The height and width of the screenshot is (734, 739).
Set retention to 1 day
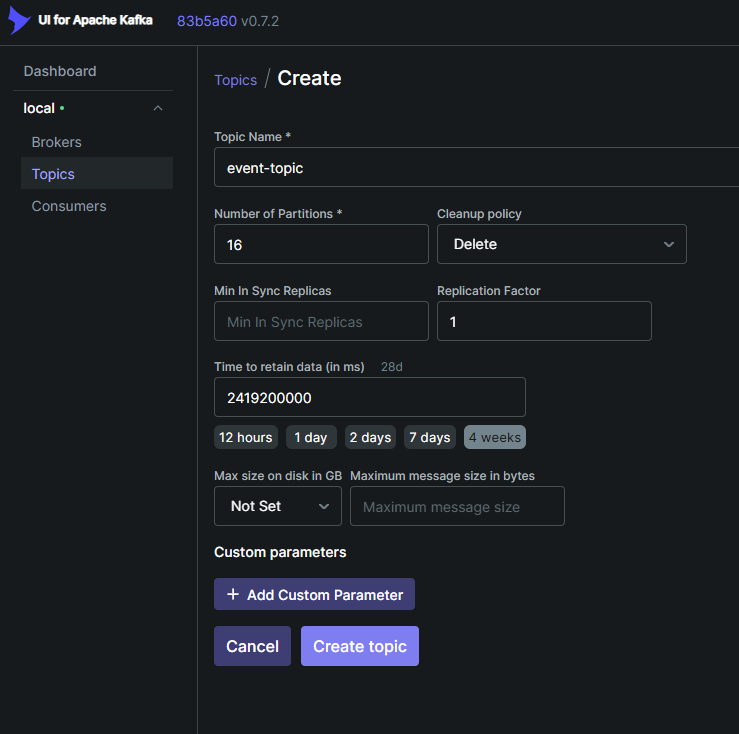pos(311,437)
